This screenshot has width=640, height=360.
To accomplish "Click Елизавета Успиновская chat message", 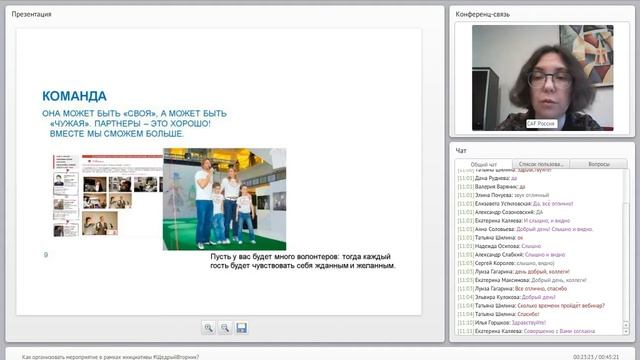I will [515, 203].
